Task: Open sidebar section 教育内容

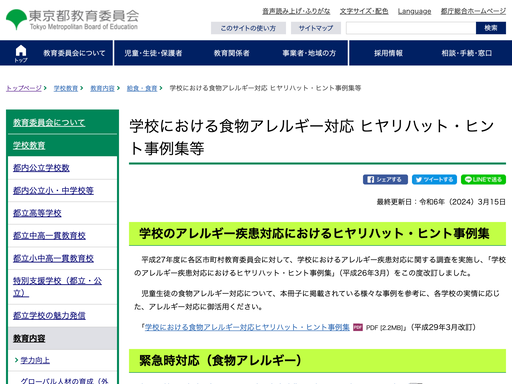Action: [x=29, y=338]
